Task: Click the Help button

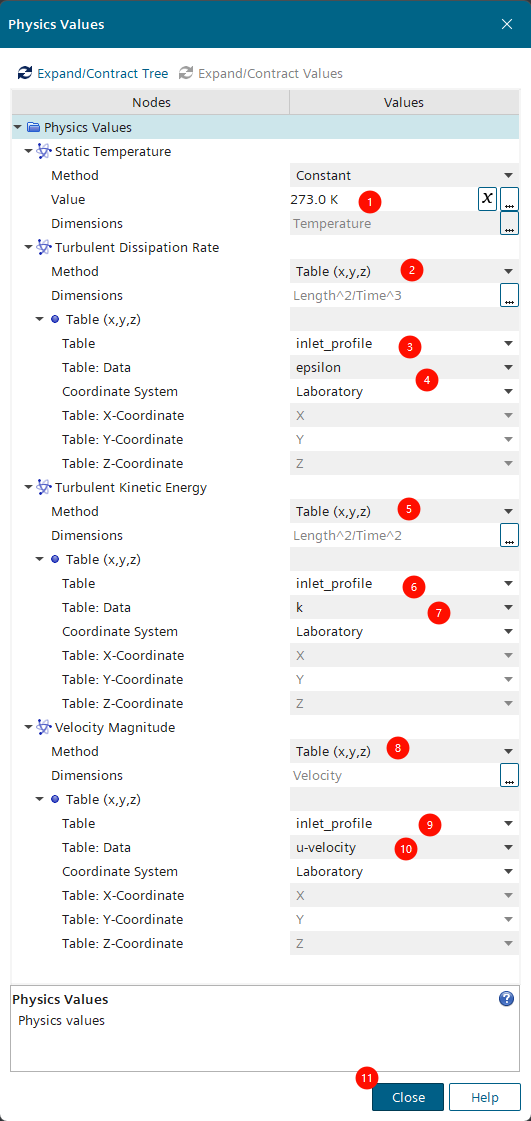Action: [x=485, y=1097]
